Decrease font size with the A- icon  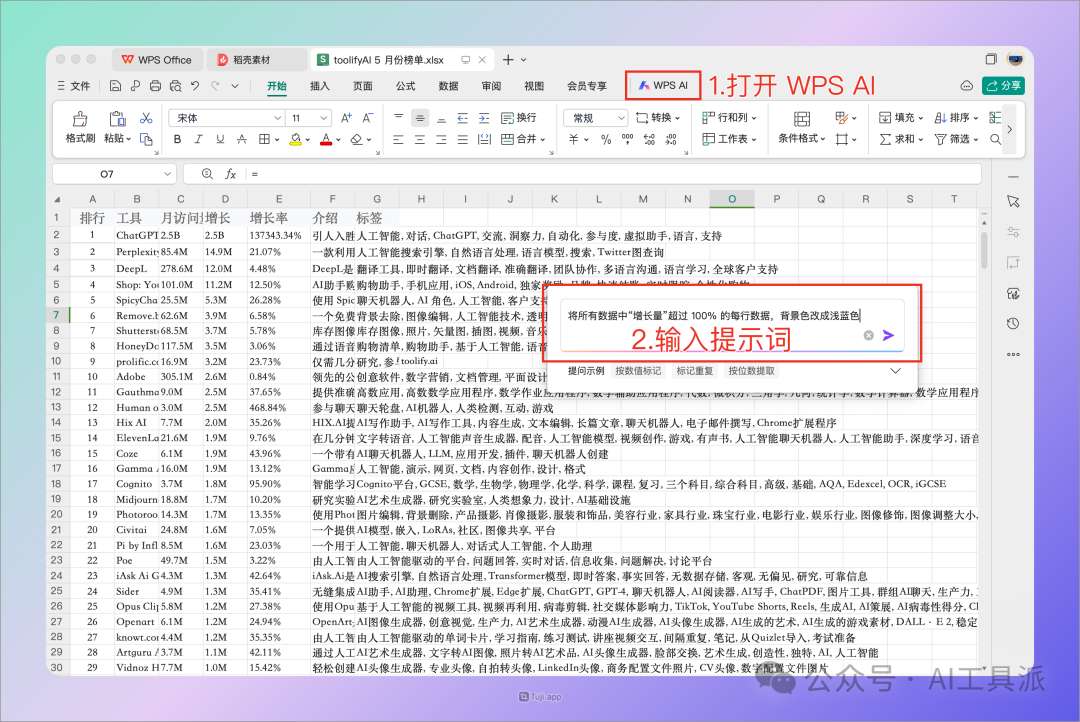pos(368,118)
